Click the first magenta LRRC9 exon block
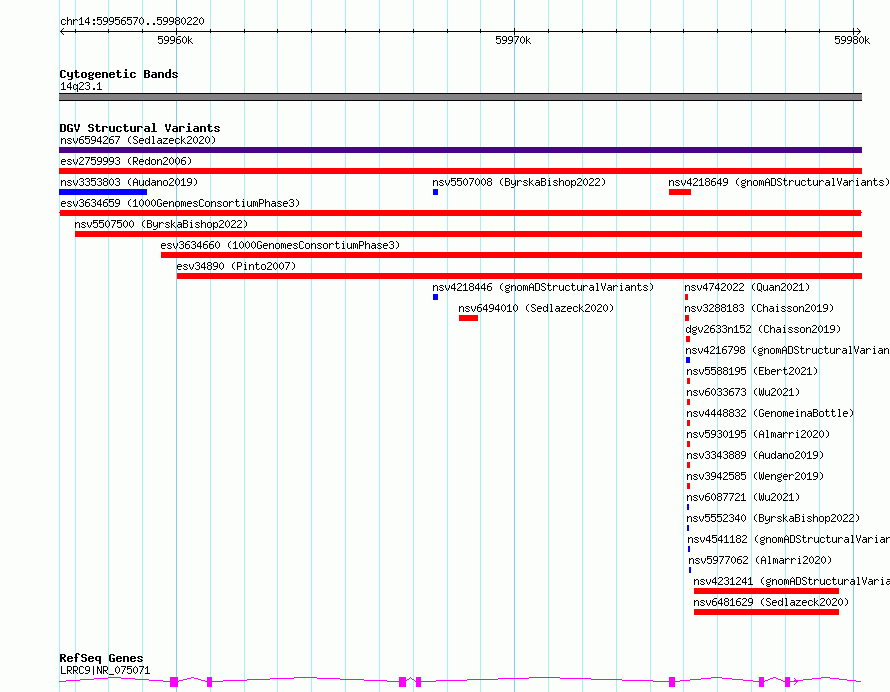Screen dimensions: 890x692 [x=174, y=682]
